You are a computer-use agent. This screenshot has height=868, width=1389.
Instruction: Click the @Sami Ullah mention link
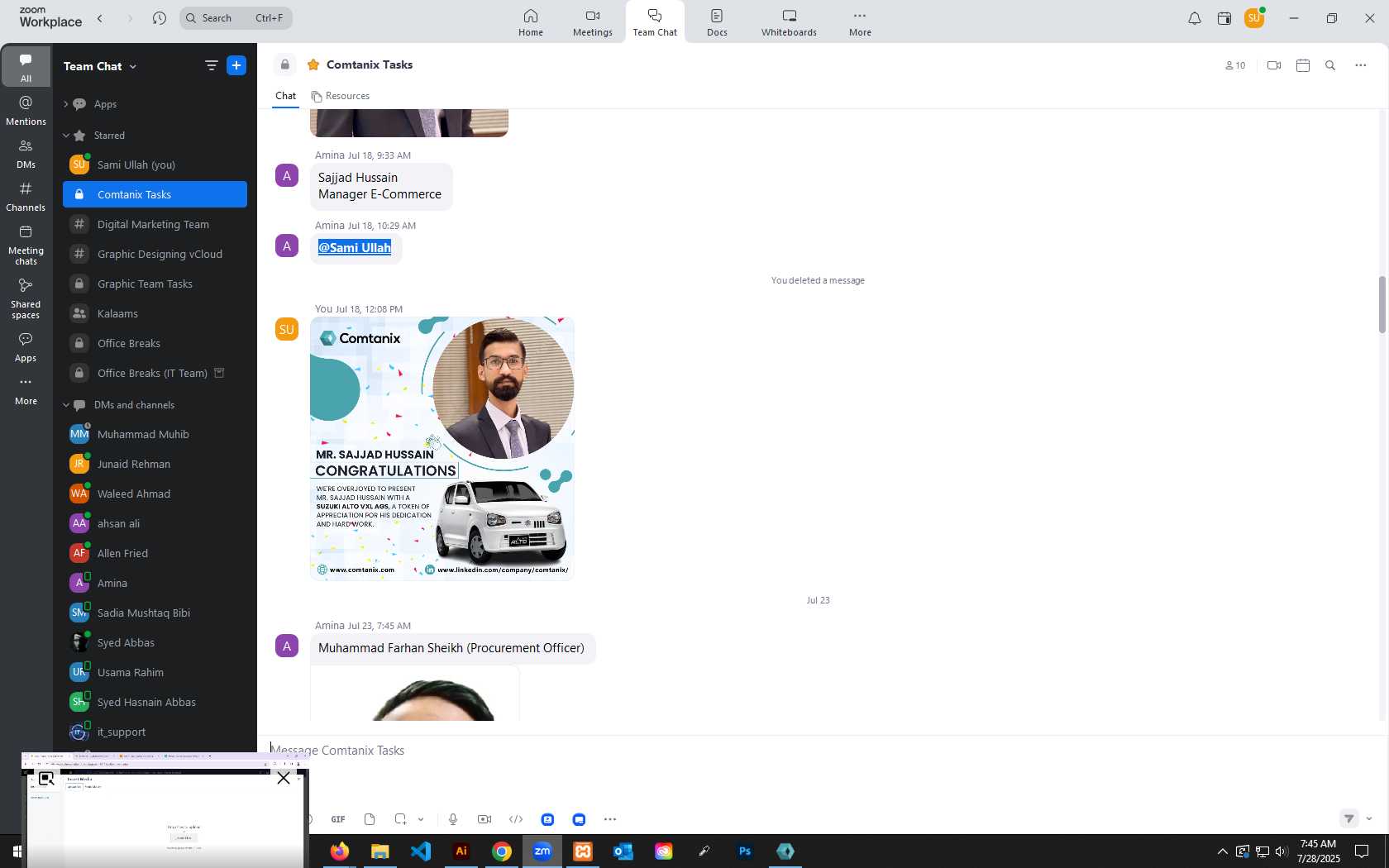click(355, 248)
